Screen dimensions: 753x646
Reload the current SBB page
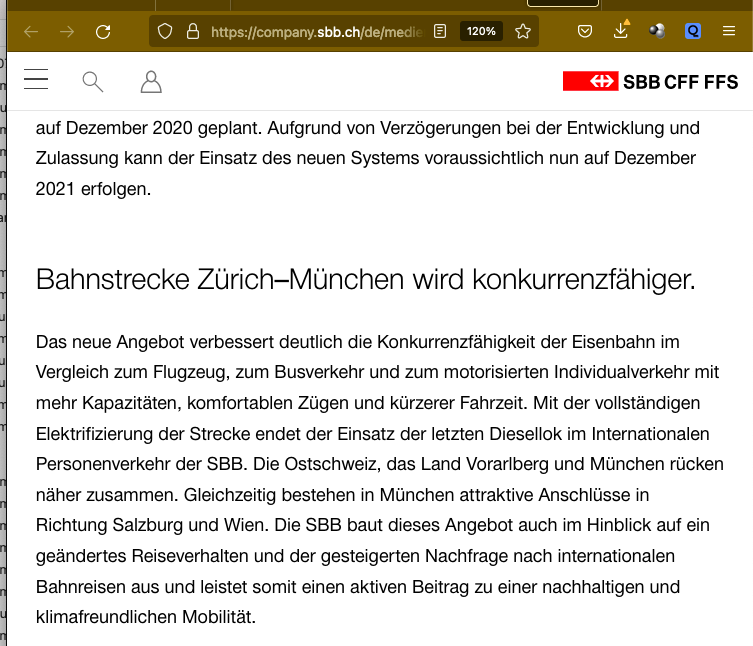tap(103, 32)
